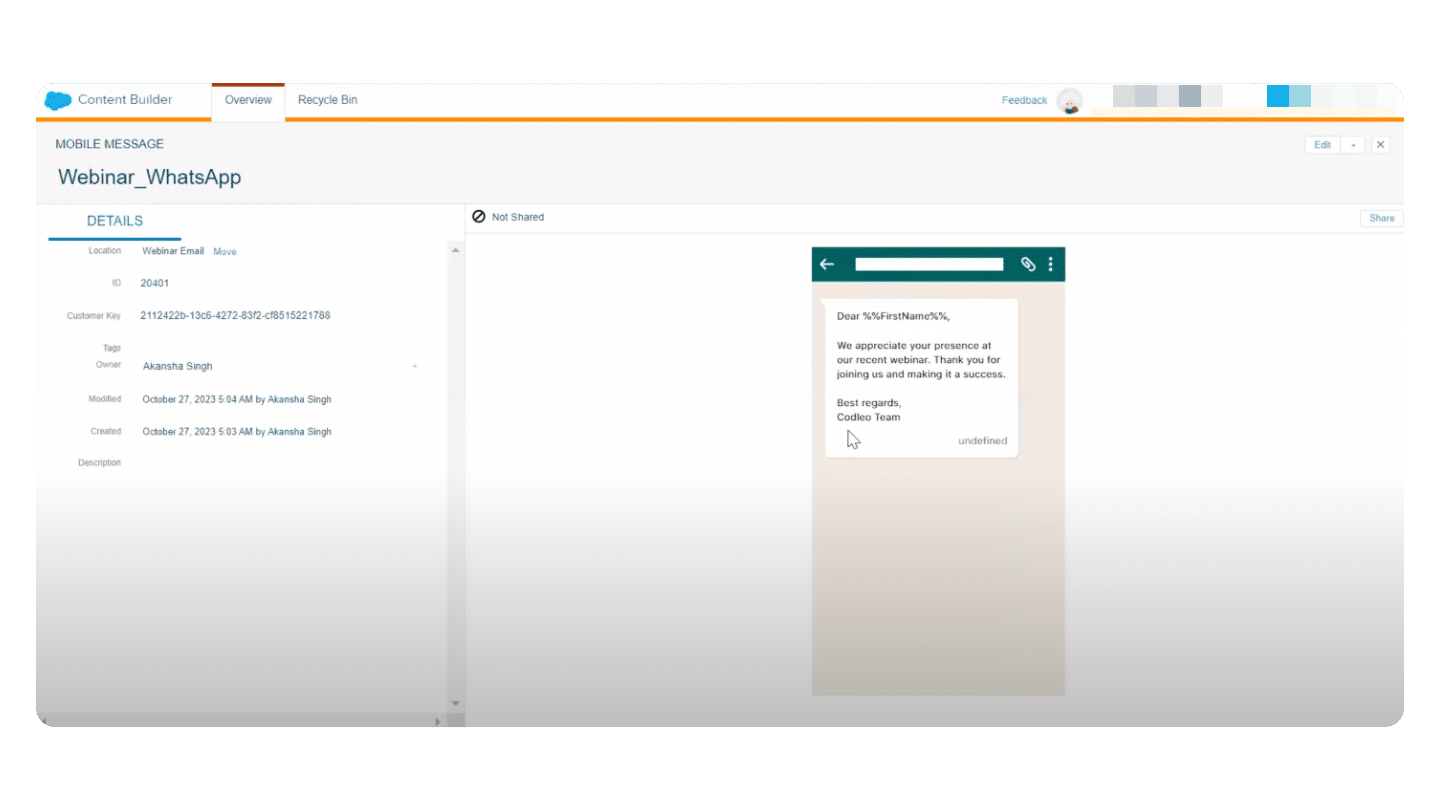Click the Dear %%FirstName%% greeting line

point(893,316)
